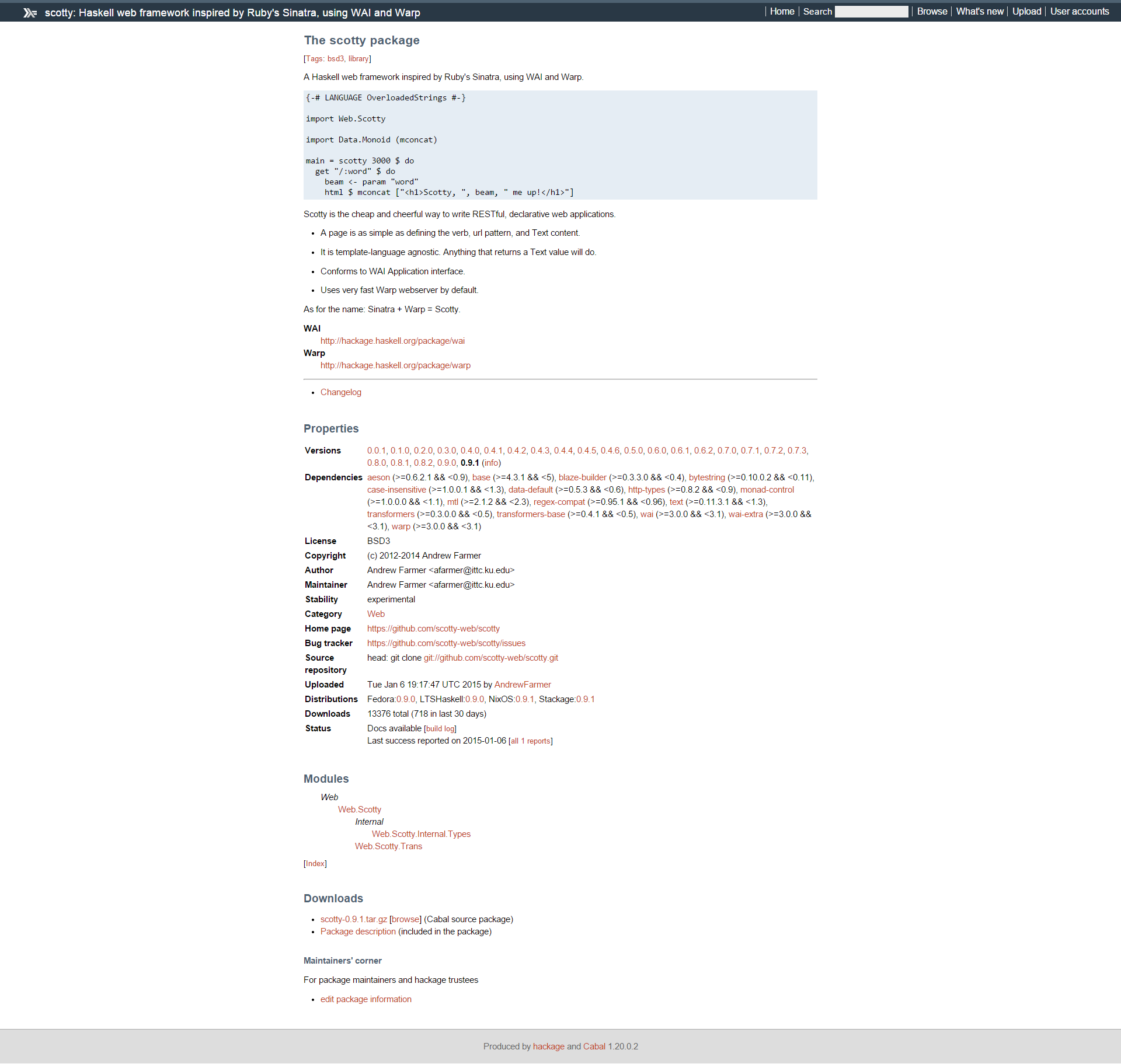The image size is (1121, 1064).
Task: Click the Search link in top bar
Action: pyautogui.click(x=817, y=11)
